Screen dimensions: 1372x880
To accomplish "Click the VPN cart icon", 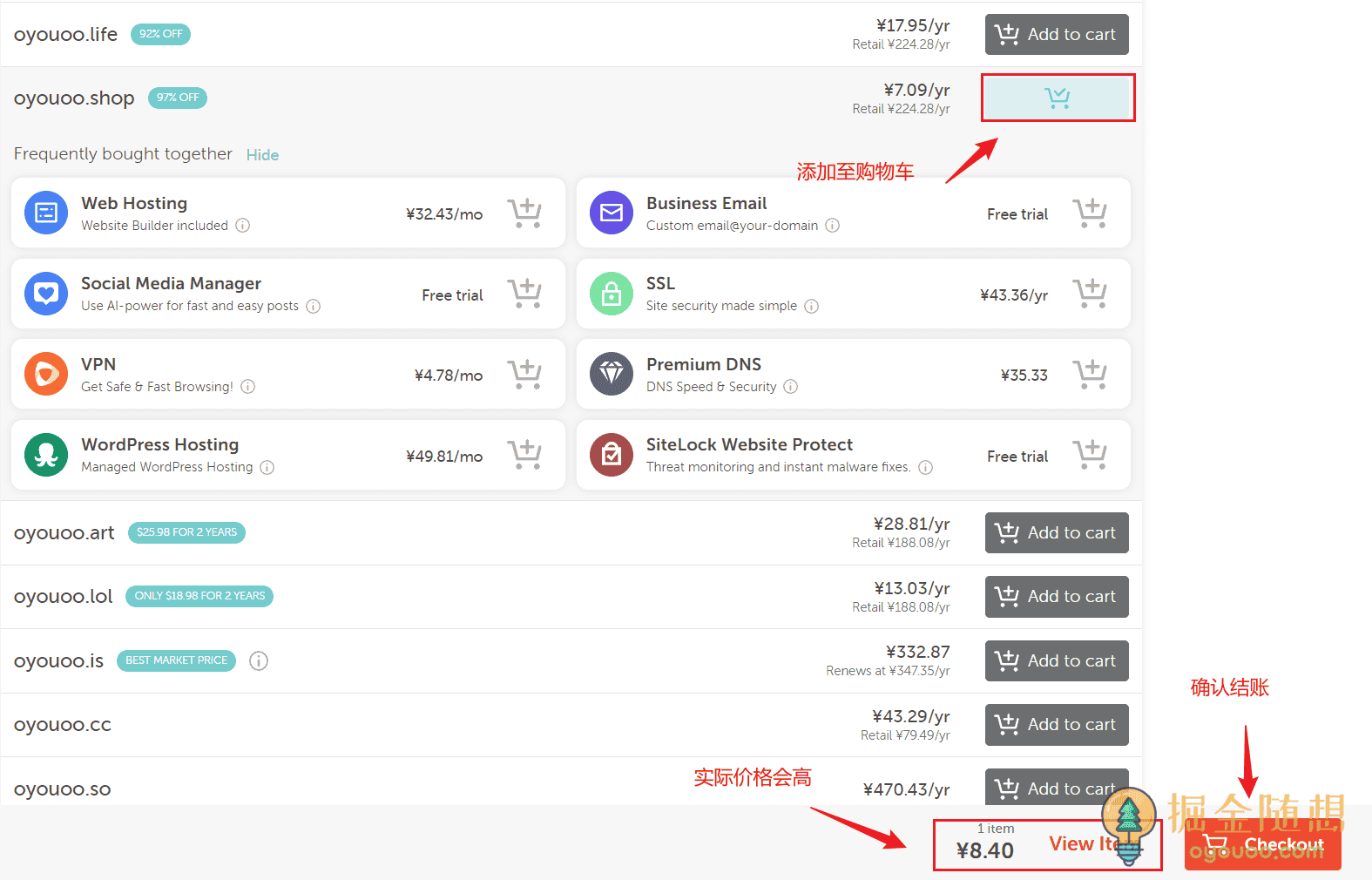I will (x=524, y=375).
